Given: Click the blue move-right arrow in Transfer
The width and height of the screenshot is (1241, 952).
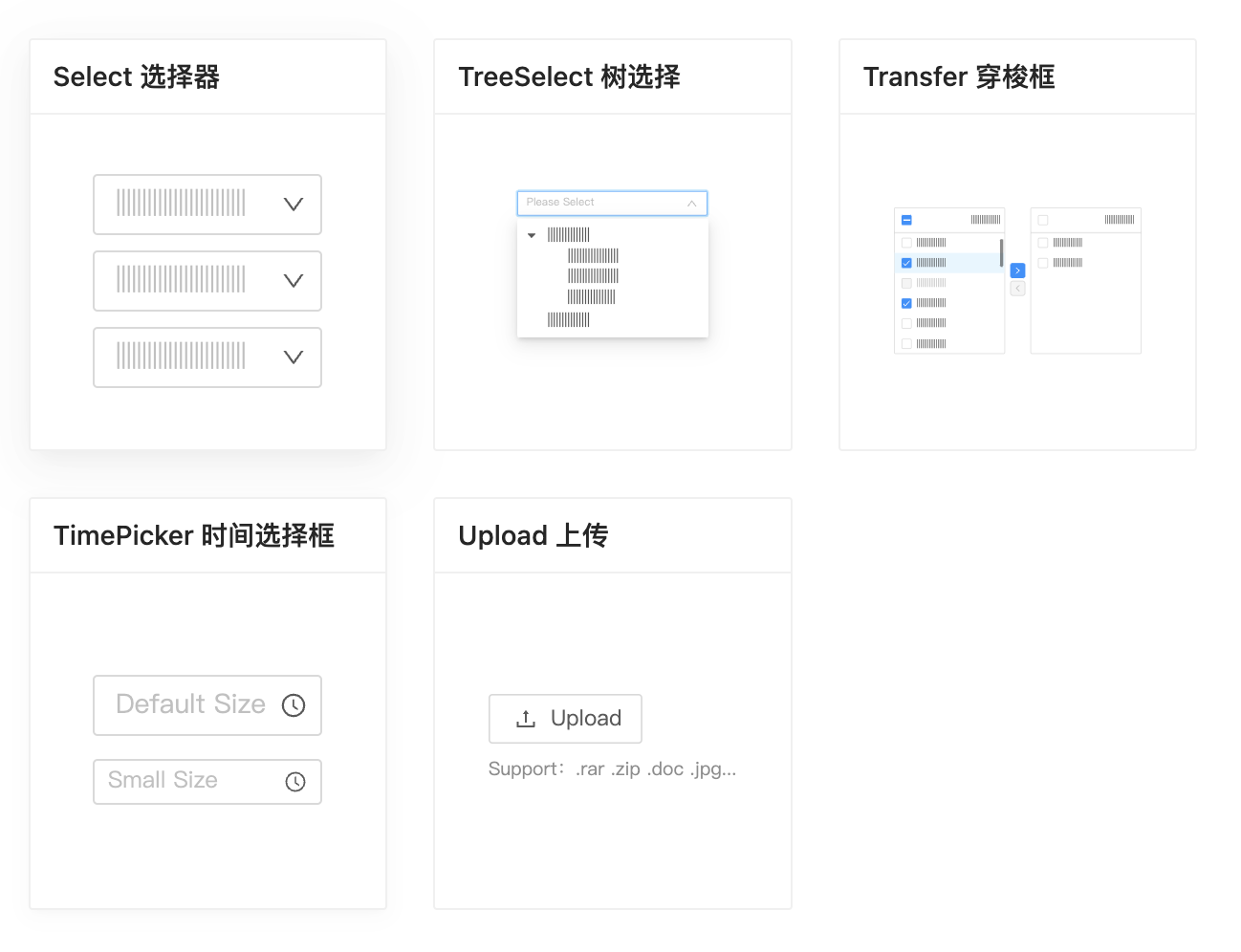Looking at the screenshot, I should coord(1017,270).
